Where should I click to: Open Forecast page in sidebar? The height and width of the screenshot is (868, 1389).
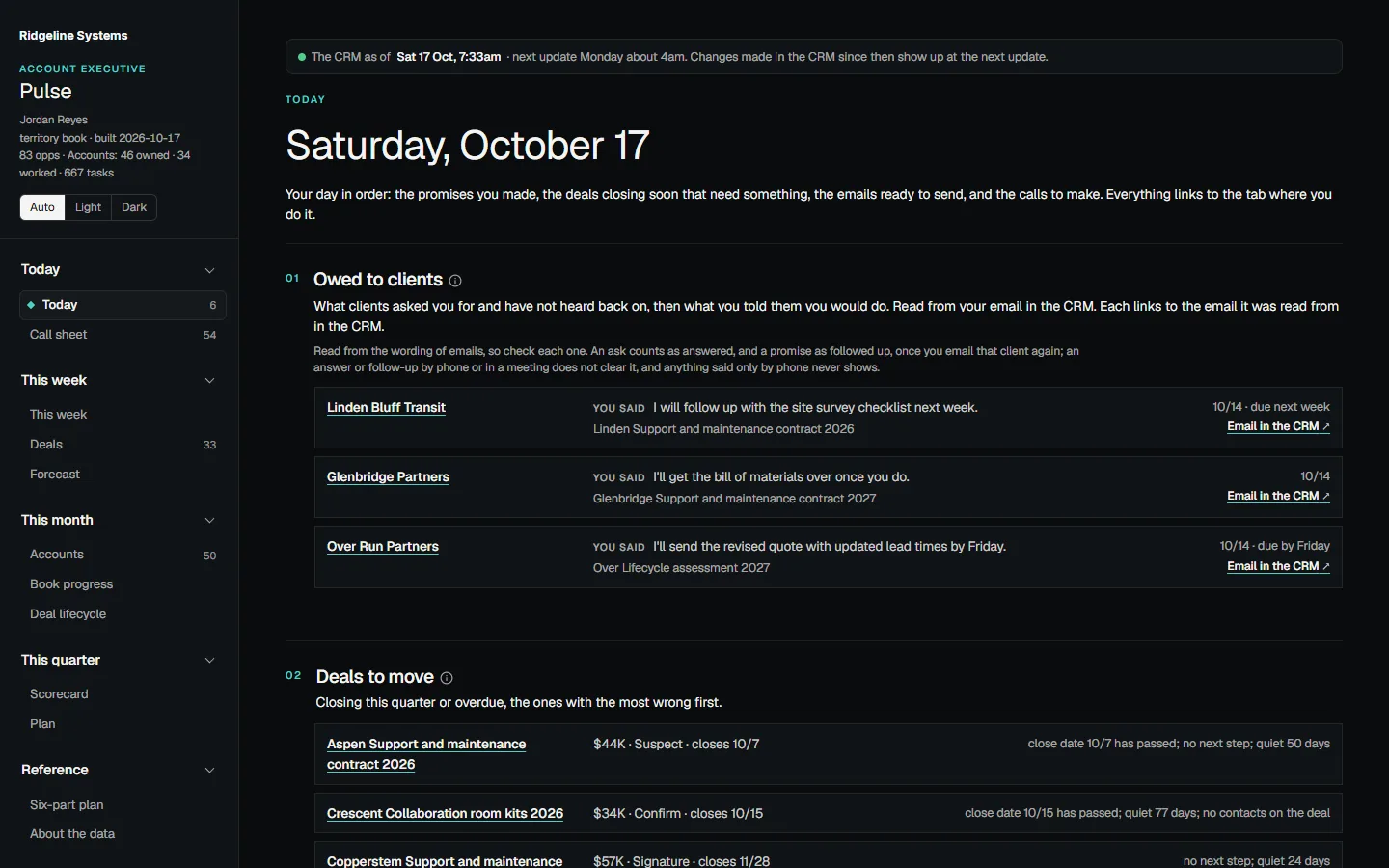pyautogui.click(x=123, y=475)
